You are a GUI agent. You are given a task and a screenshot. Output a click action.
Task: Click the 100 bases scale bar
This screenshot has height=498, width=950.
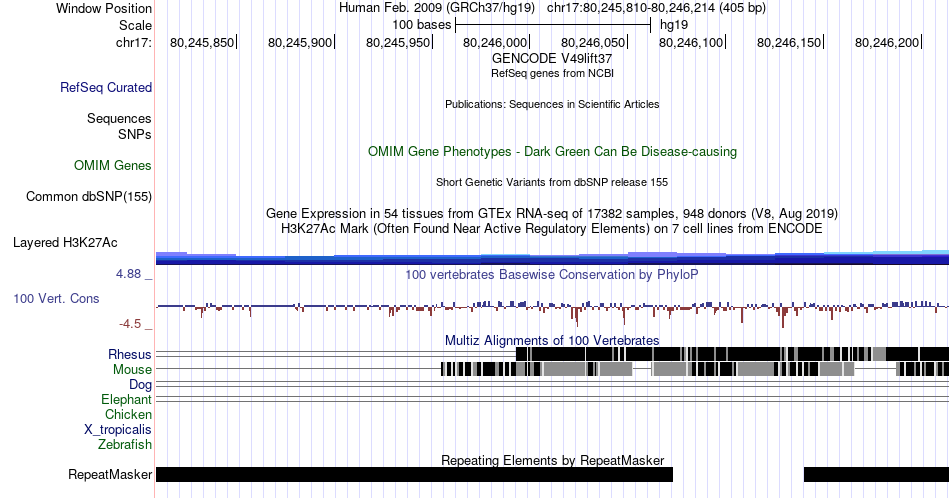[x=553, y=25]
